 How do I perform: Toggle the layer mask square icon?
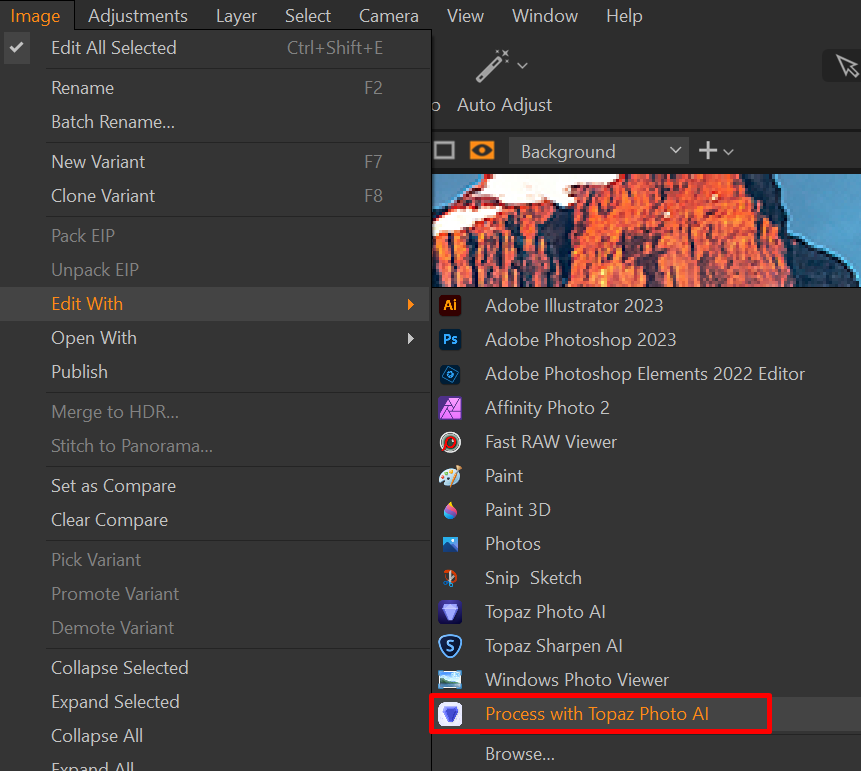444,150
